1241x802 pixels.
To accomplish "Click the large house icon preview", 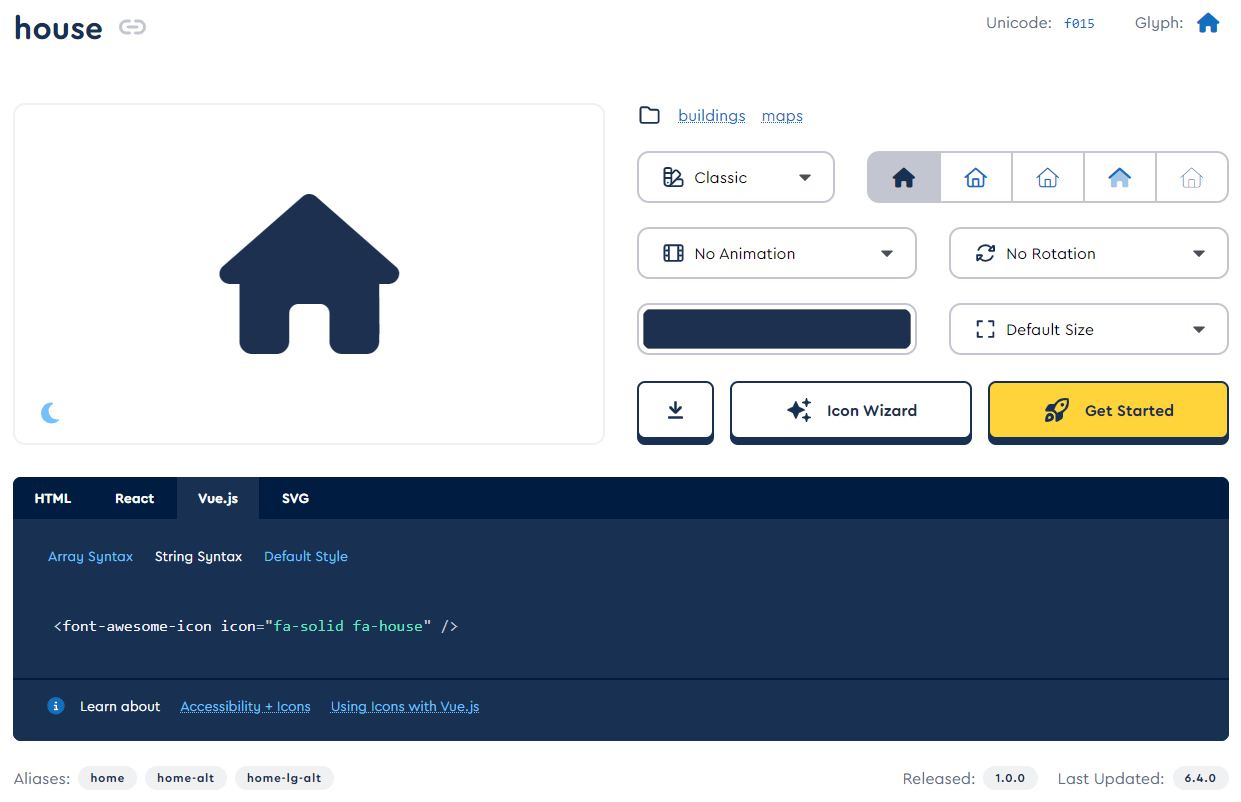I will coord(310,274).
